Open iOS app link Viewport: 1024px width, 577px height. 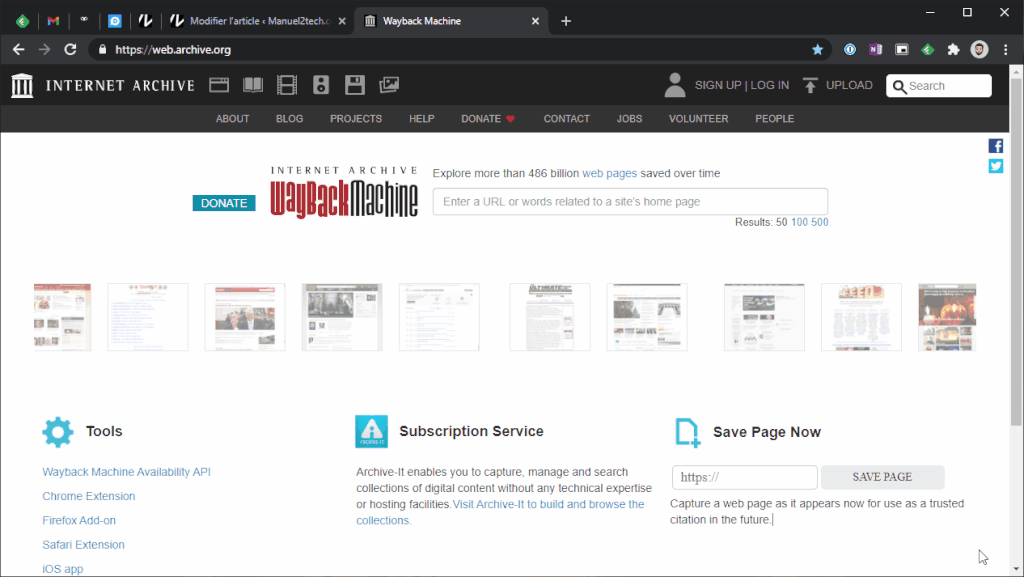63,569
